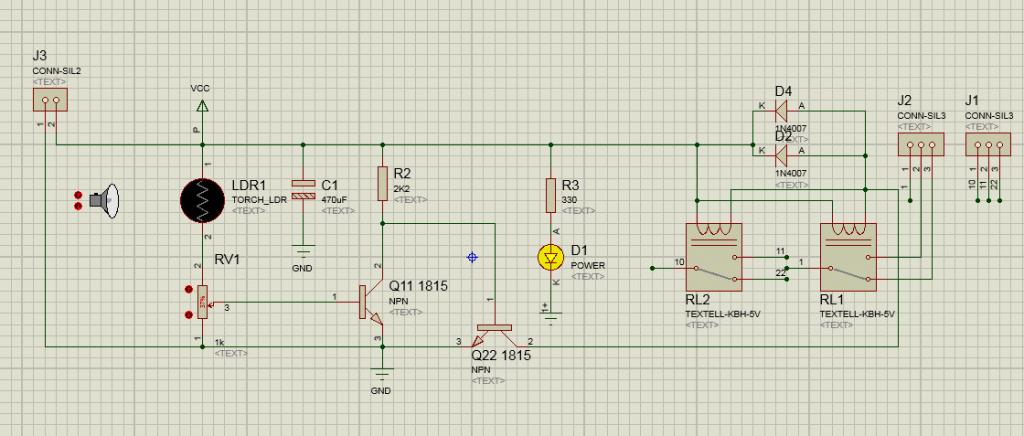1024x436 pixels.
Task: Click the ground symbol below LED D1
Action: pyautogui.click(x=551, y=319)
